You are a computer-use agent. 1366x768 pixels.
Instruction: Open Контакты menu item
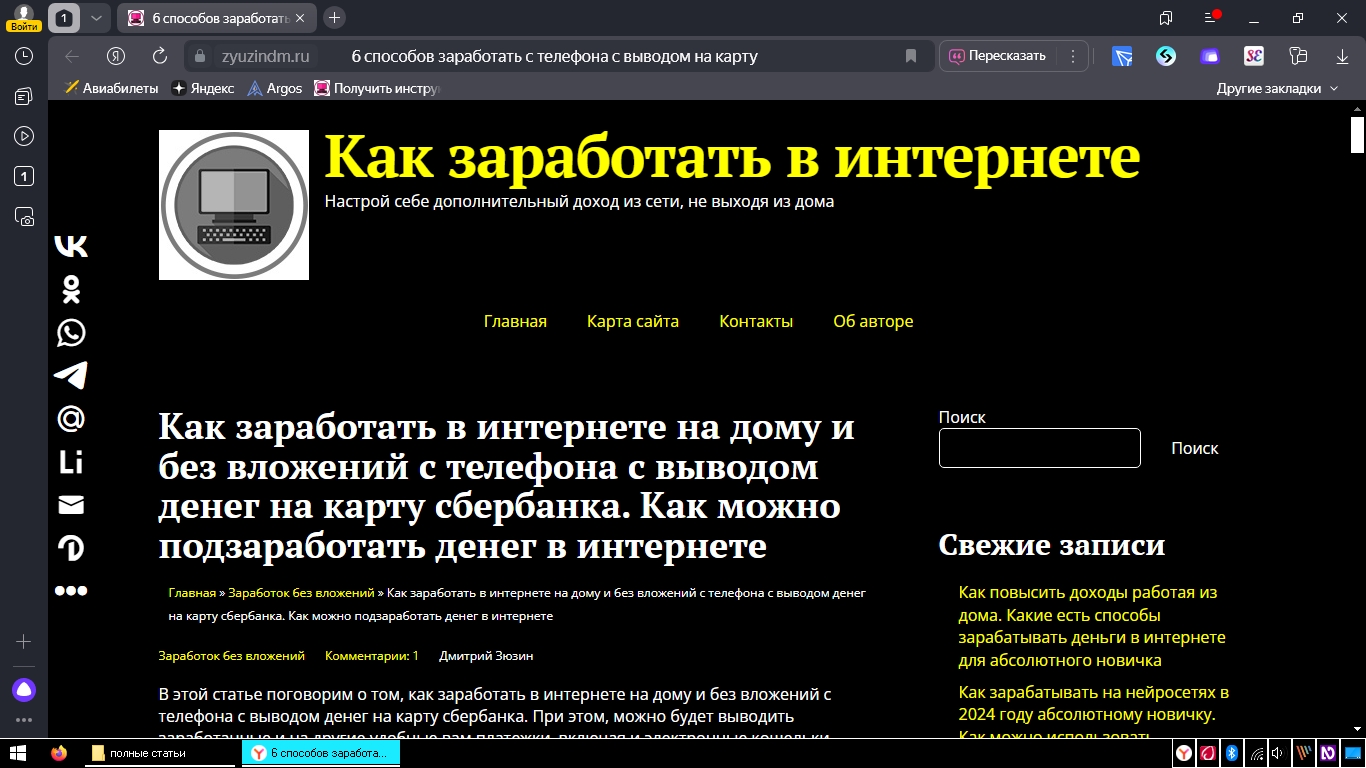[x=756, y=321]
